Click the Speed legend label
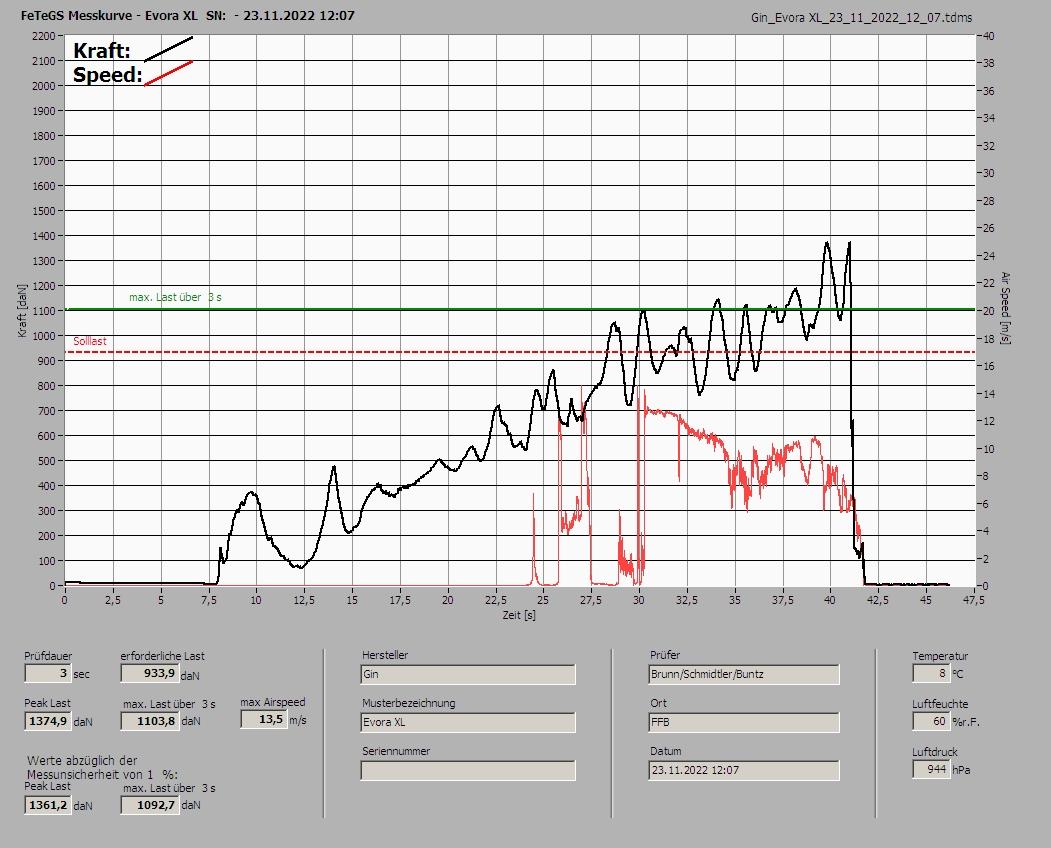The image size is (1051, 848). pos(107,74)
